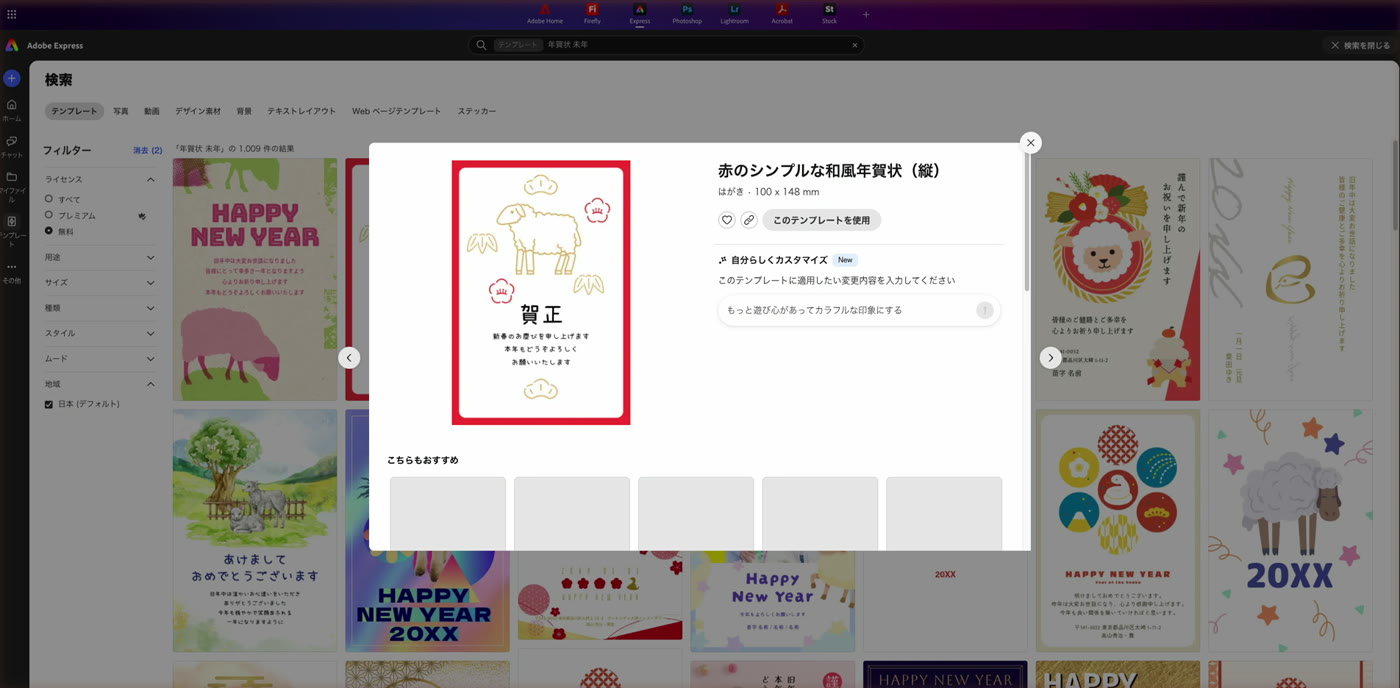Viewport: 1400px width, 688px height.
Task: Toggle the 日本 (デフォルト) region checkbox
Action: pos(48,404)
